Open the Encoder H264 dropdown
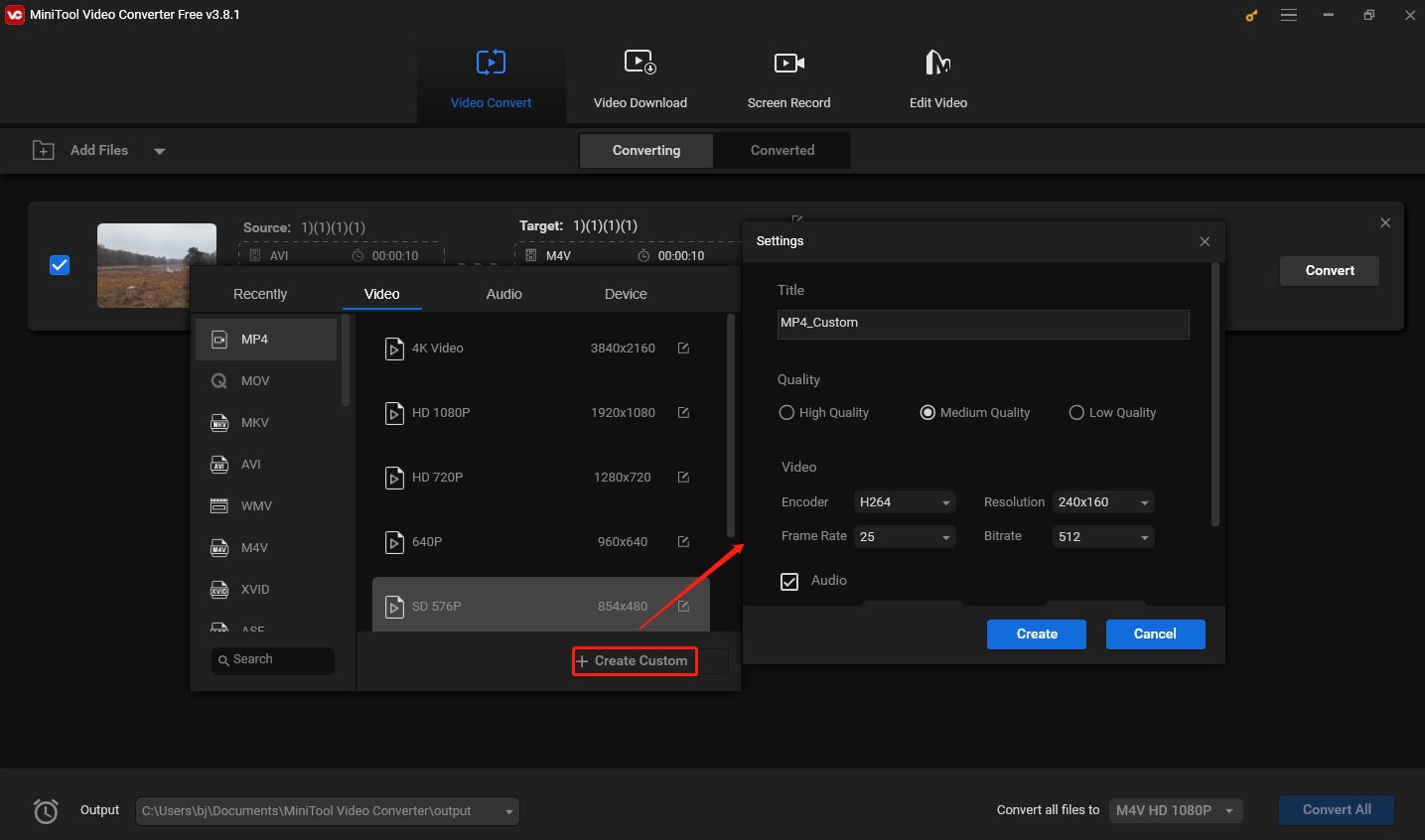The image size is (1425, 840). (905, 502)
